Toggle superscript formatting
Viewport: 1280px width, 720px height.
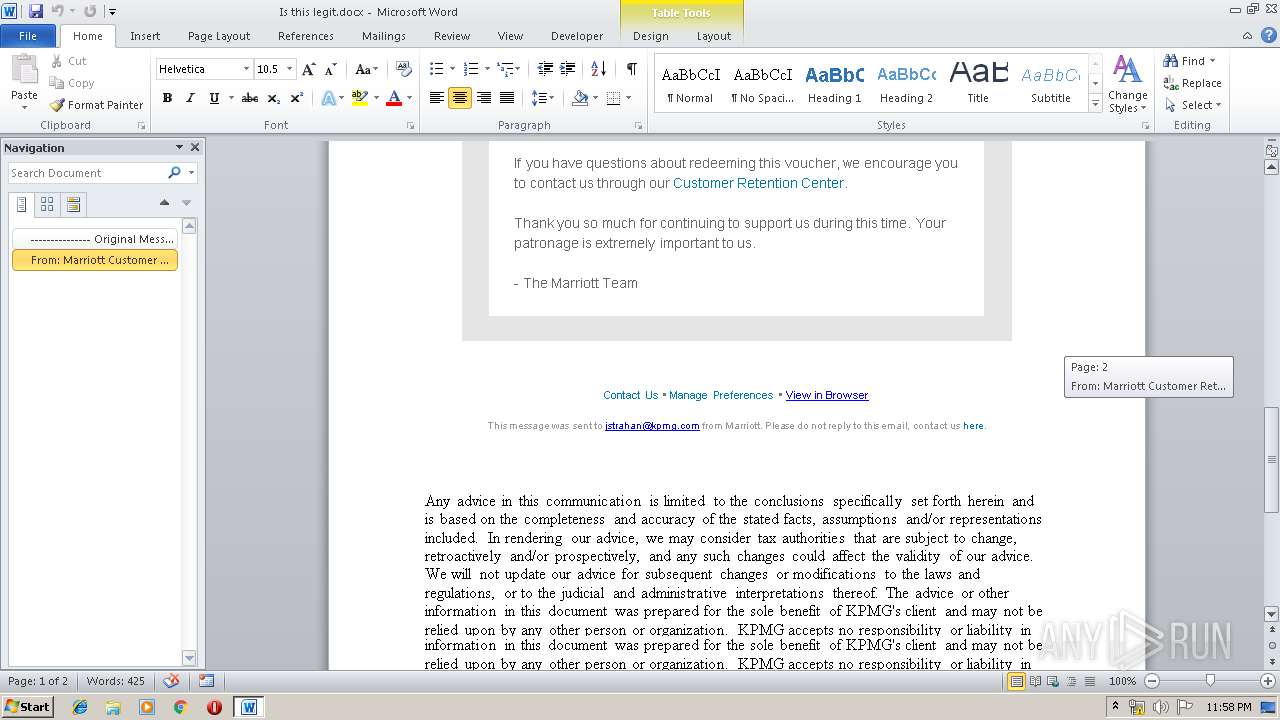click(x=297, y=98)
